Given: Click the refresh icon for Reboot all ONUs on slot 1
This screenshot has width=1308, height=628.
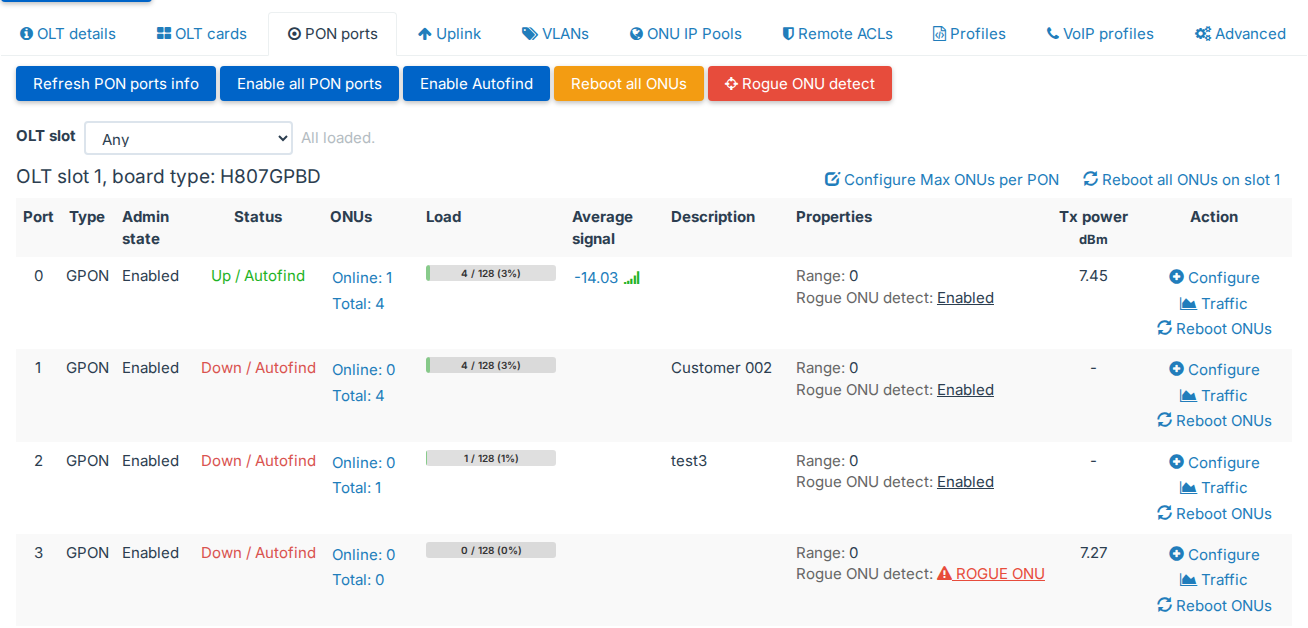Looking at the screenshot, I should [x=1090, y=179].
